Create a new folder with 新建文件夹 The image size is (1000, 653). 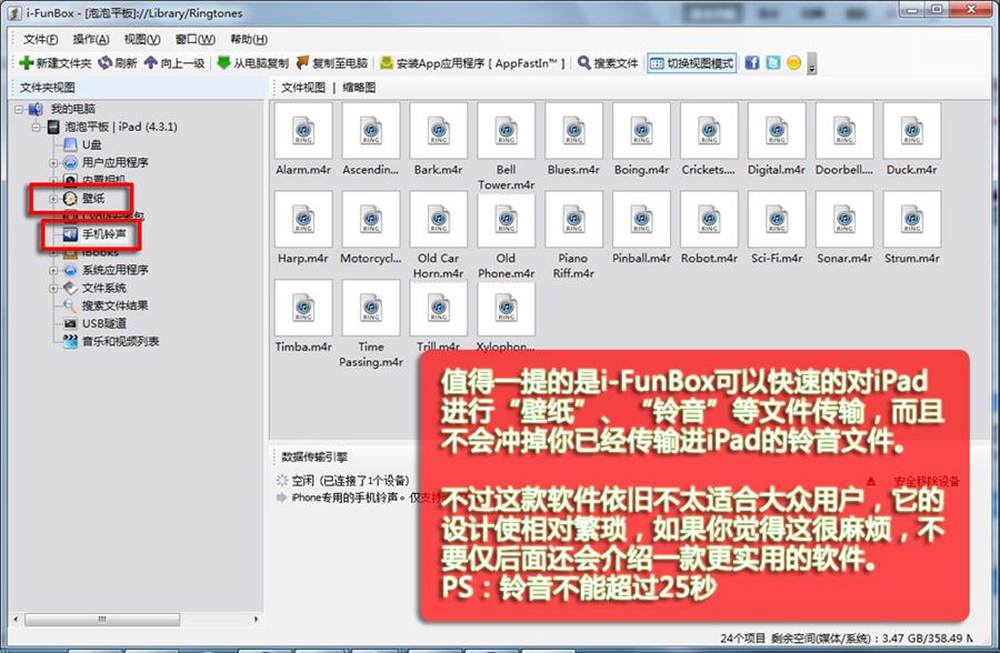55,63
